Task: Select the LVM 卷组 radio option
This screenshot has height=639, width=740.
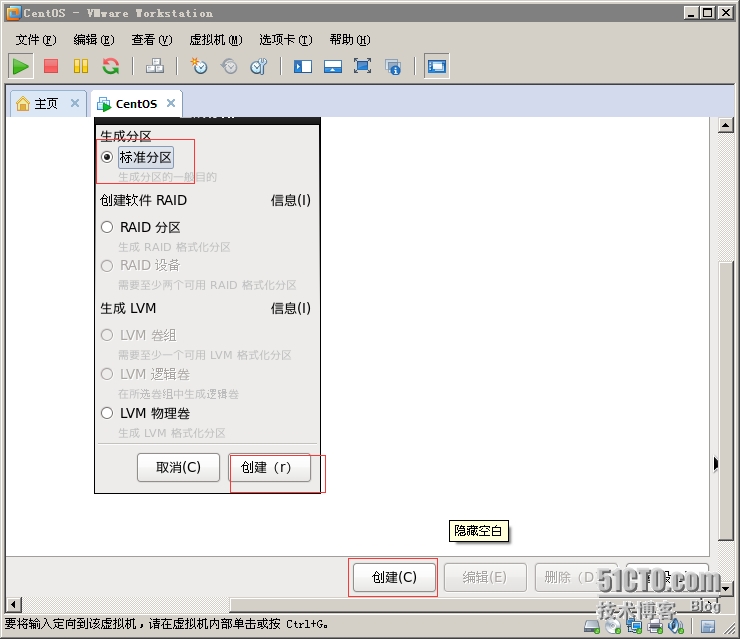Action: [107, 335]
